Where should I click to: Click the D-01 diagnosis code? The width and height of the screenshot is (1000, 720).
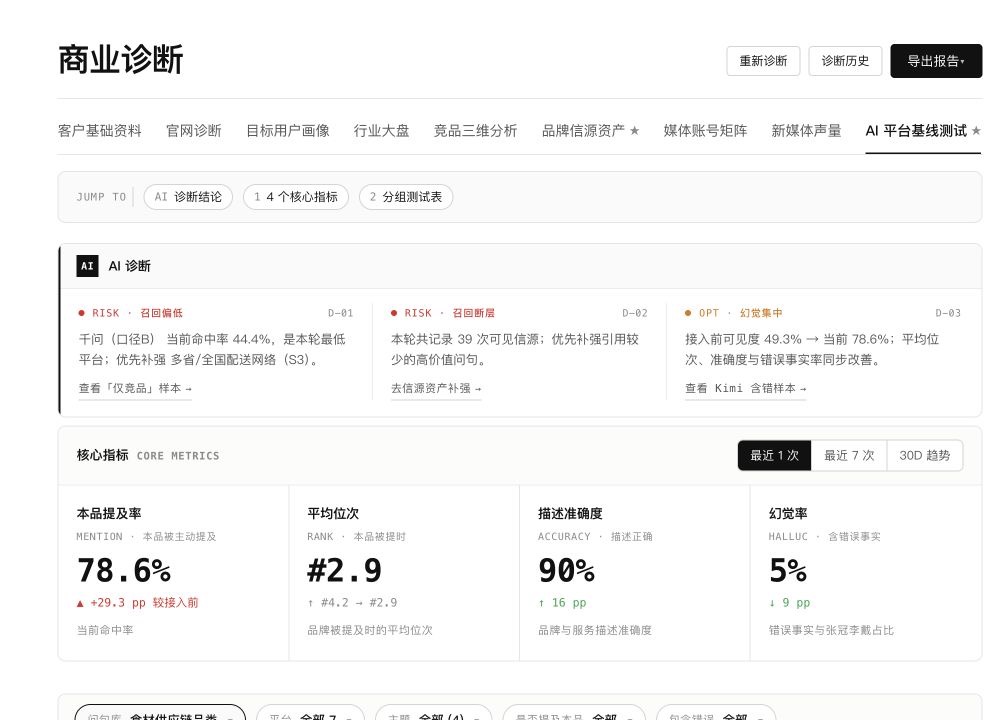point(341,313)
